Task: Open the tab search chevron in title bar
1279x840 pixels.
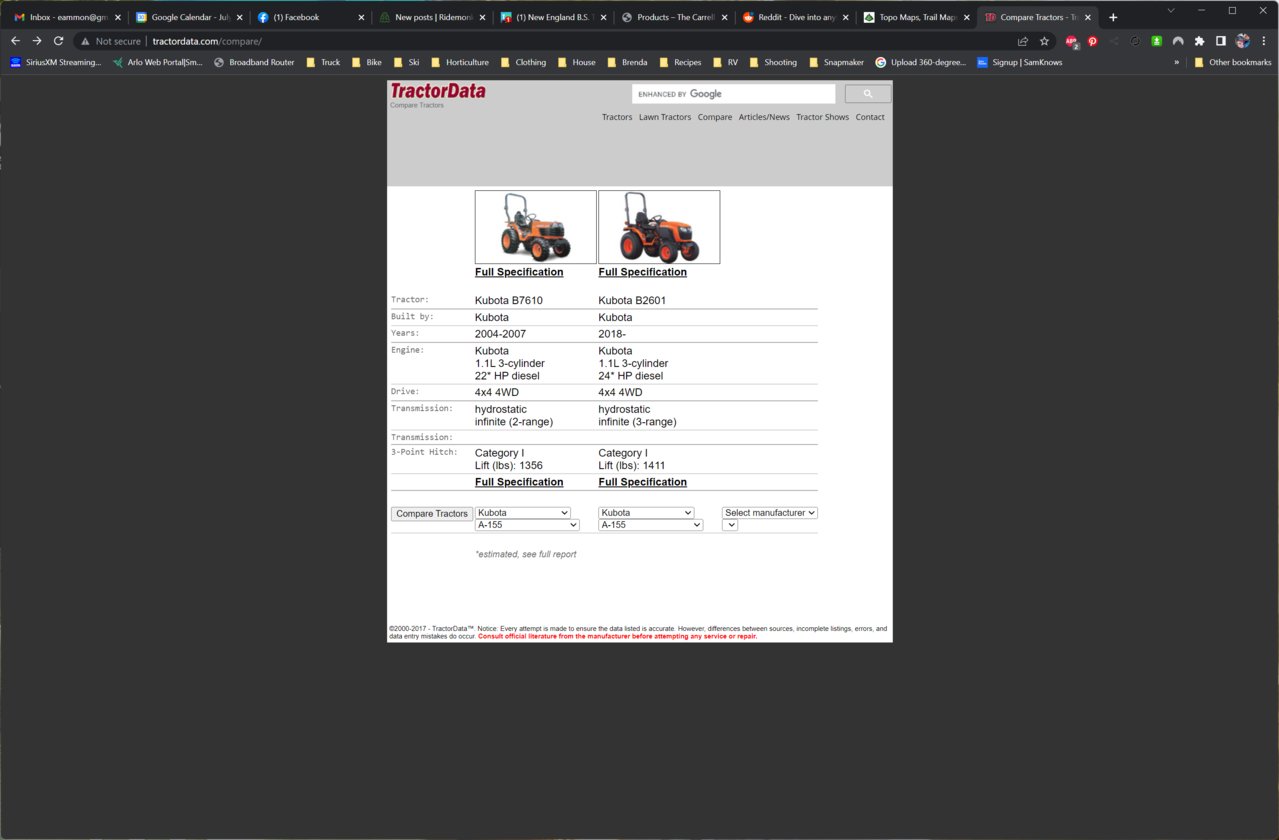Action: coord(1170,10)
